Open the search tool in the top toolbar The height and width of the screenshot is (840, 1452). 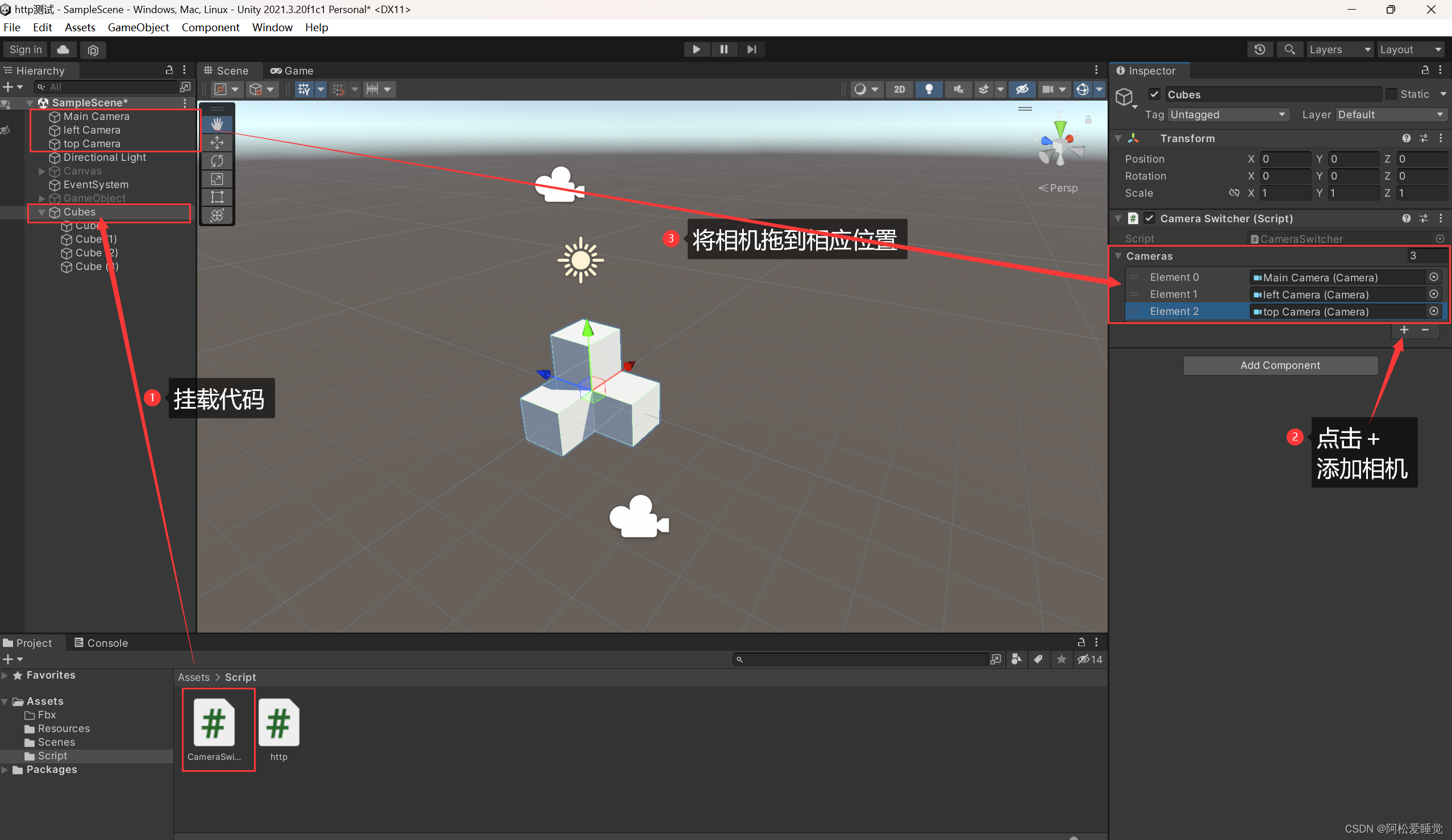[x=1290, y=49]
